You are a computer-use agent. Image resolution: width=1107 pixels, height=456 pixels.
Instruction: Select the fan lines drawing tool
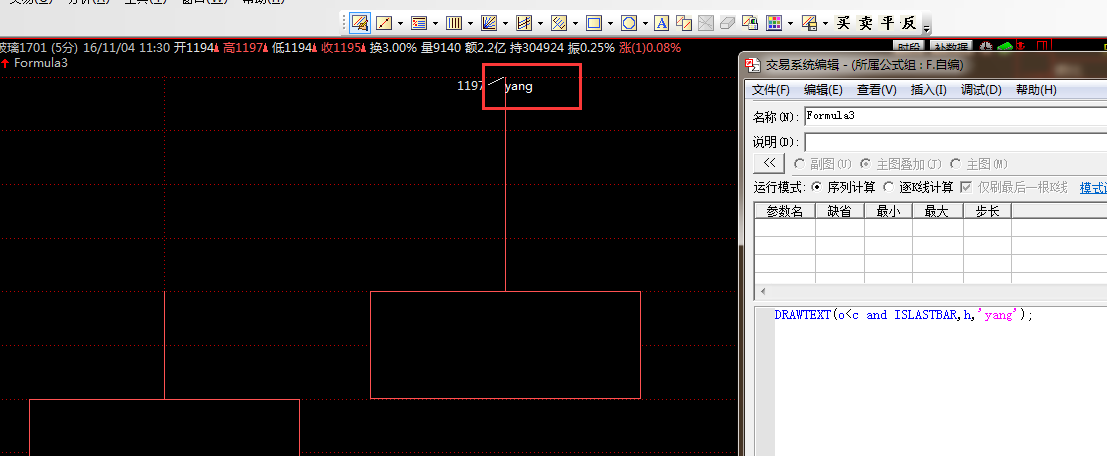tap(488, 22)
